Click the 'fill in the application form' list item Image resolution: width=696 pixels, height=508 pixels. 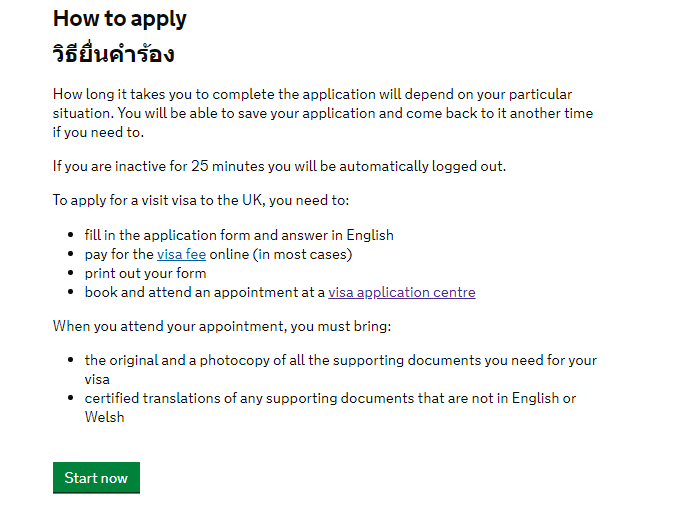239,236
